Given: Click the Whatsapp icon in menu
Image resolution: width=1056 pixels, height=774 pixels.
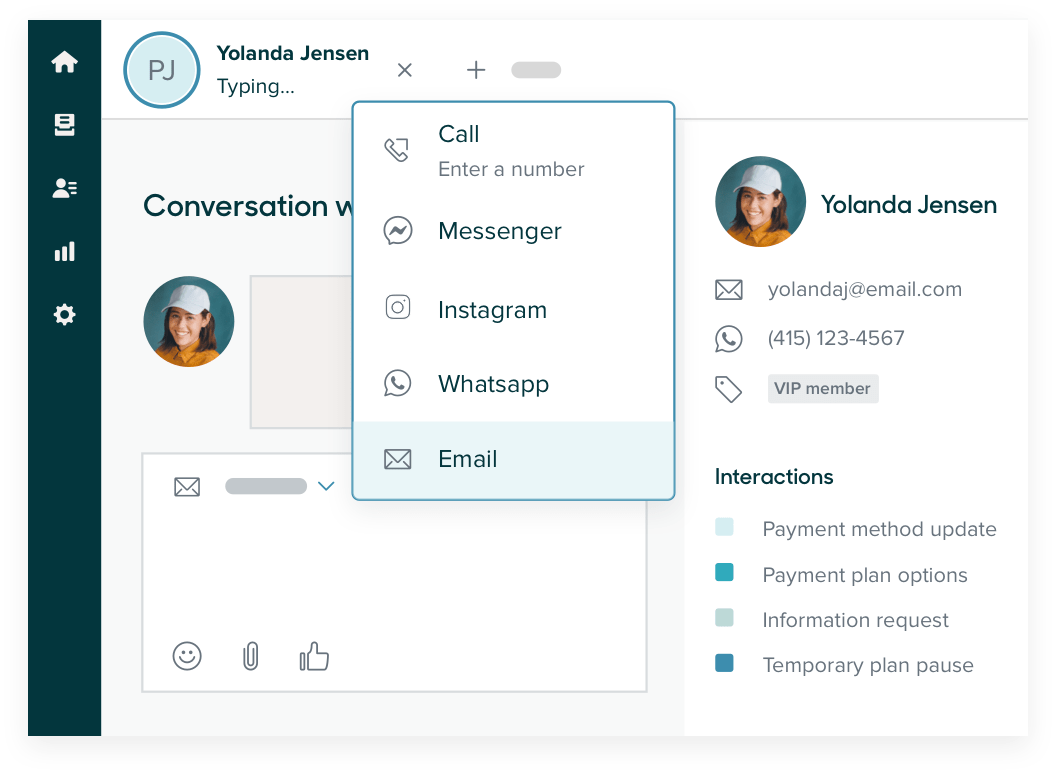Looking at the screenshot, I should (x=397, y=383).
